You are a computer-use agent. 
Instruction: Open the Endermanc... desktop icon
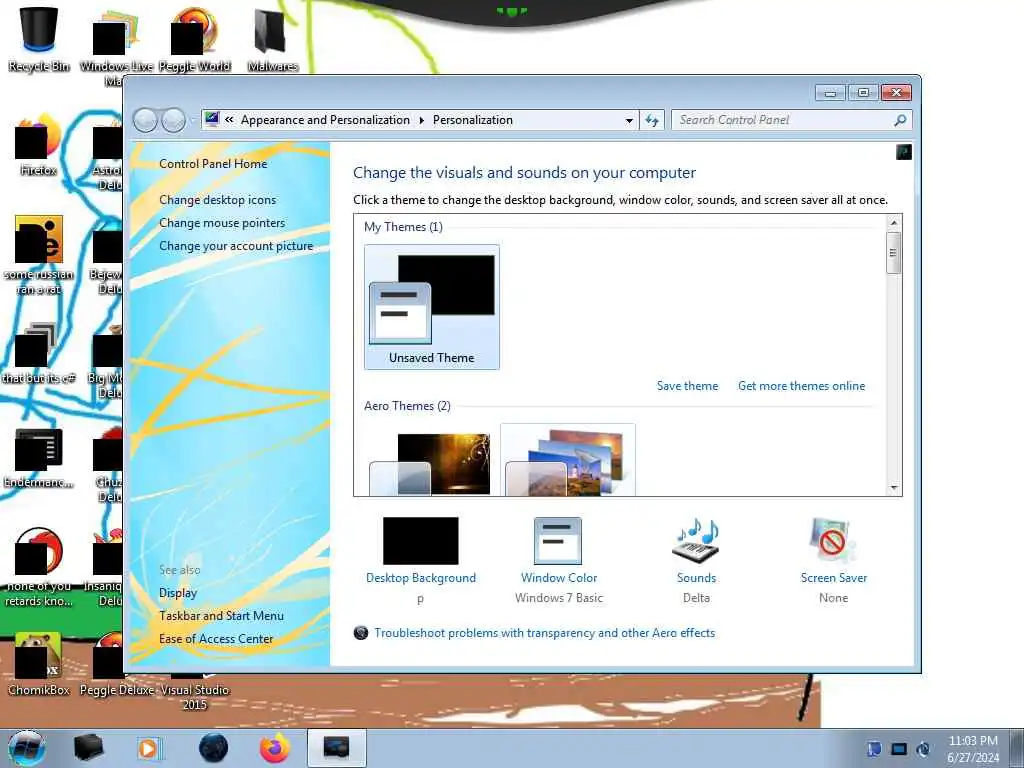pyautogui.click(x=39, y=457)
